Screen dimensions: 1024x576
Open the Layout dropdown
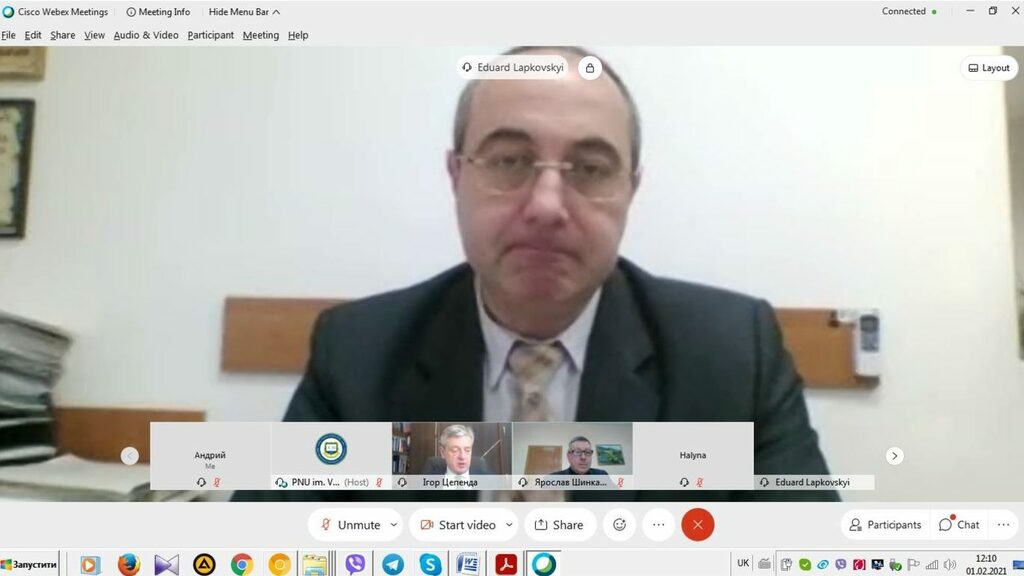point(989,68)
